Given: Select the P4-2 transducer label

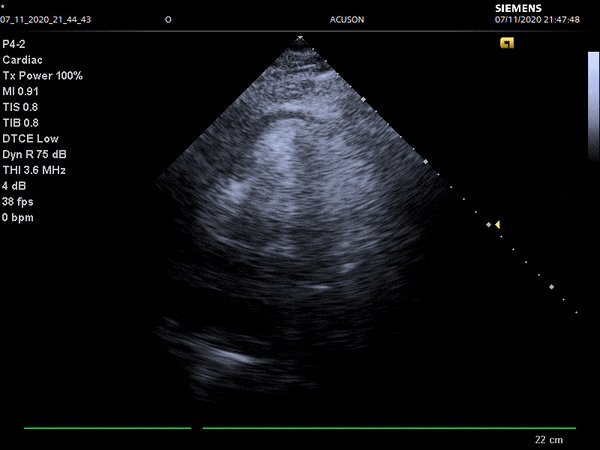Looking at the screenshot, I should (x=14, y=44).
